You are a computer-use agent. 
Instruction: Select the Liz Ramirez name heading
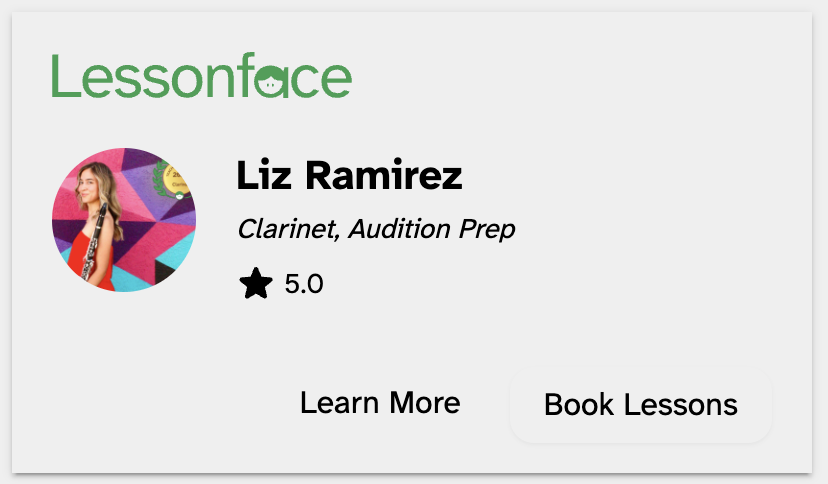(x=349, y=176)
